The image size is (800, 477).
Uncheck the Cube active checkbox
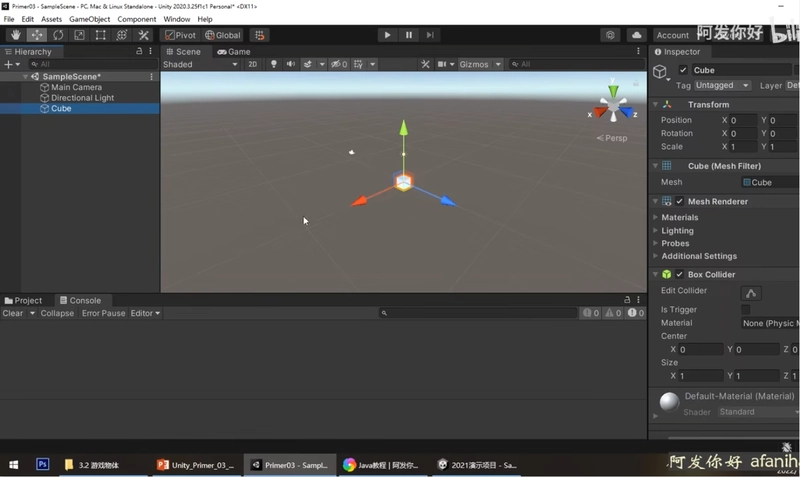tap(683, 70)
